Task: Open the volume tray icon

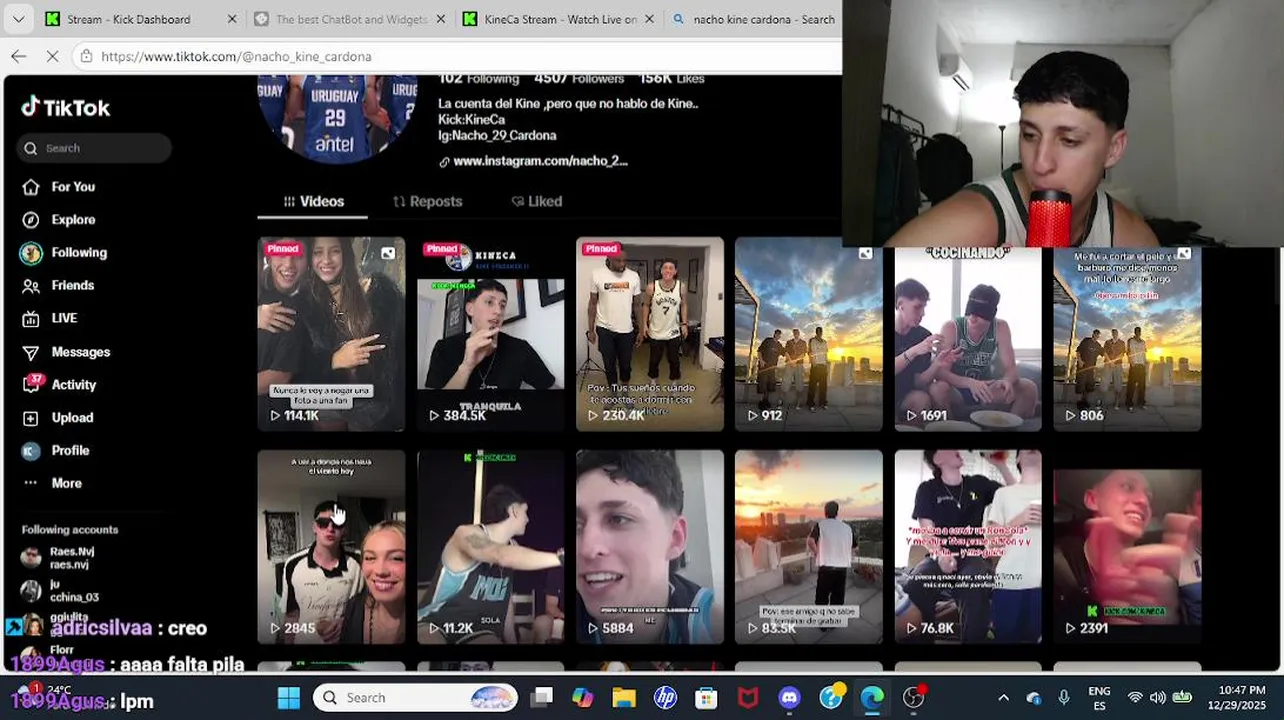Action: (x=1158, y=698)
